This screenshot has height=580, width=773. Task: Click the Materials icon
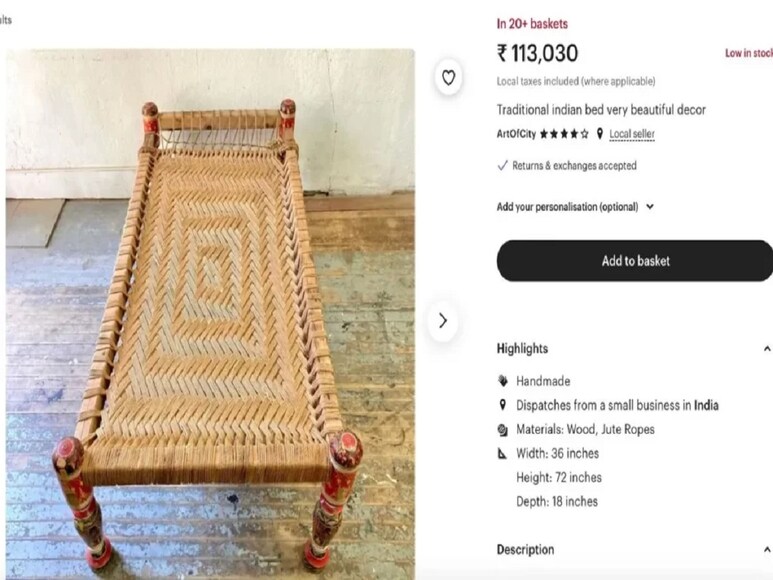click(x=503, y=429)
